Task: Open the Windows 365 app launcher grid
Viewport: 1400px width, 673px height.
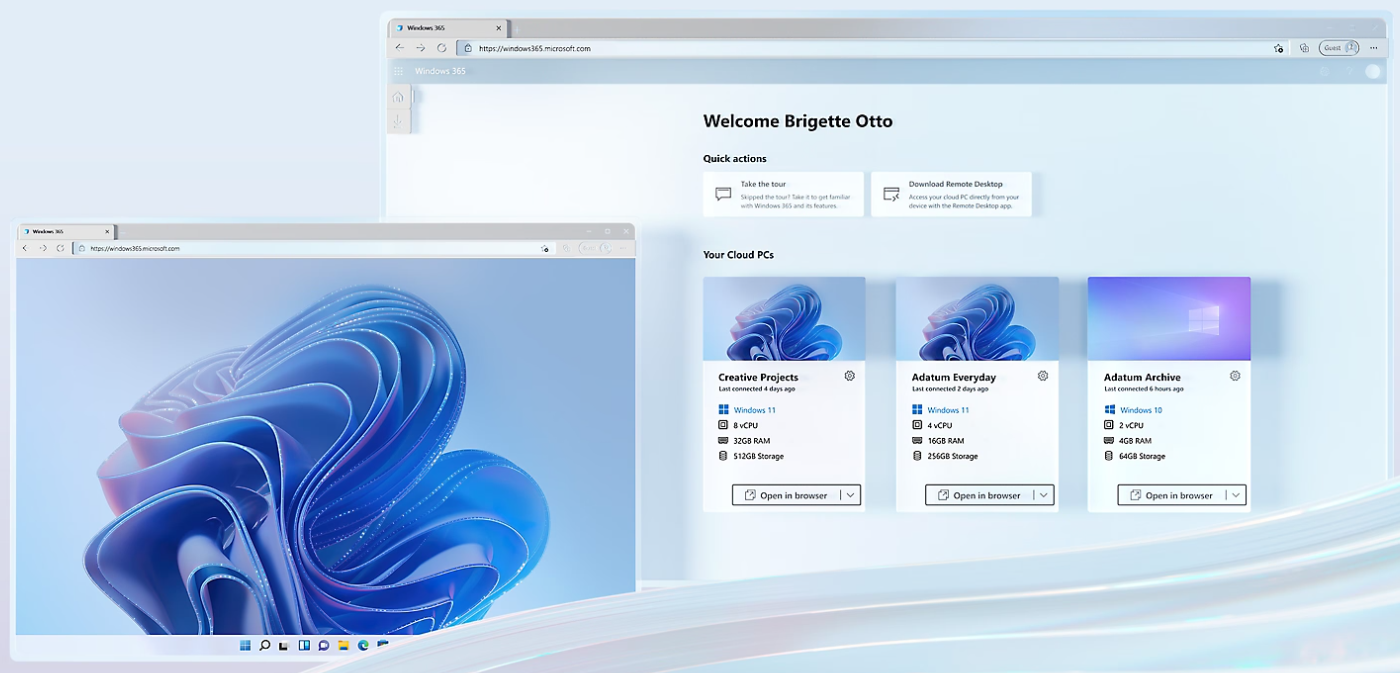Action: [x=398, y=71]
